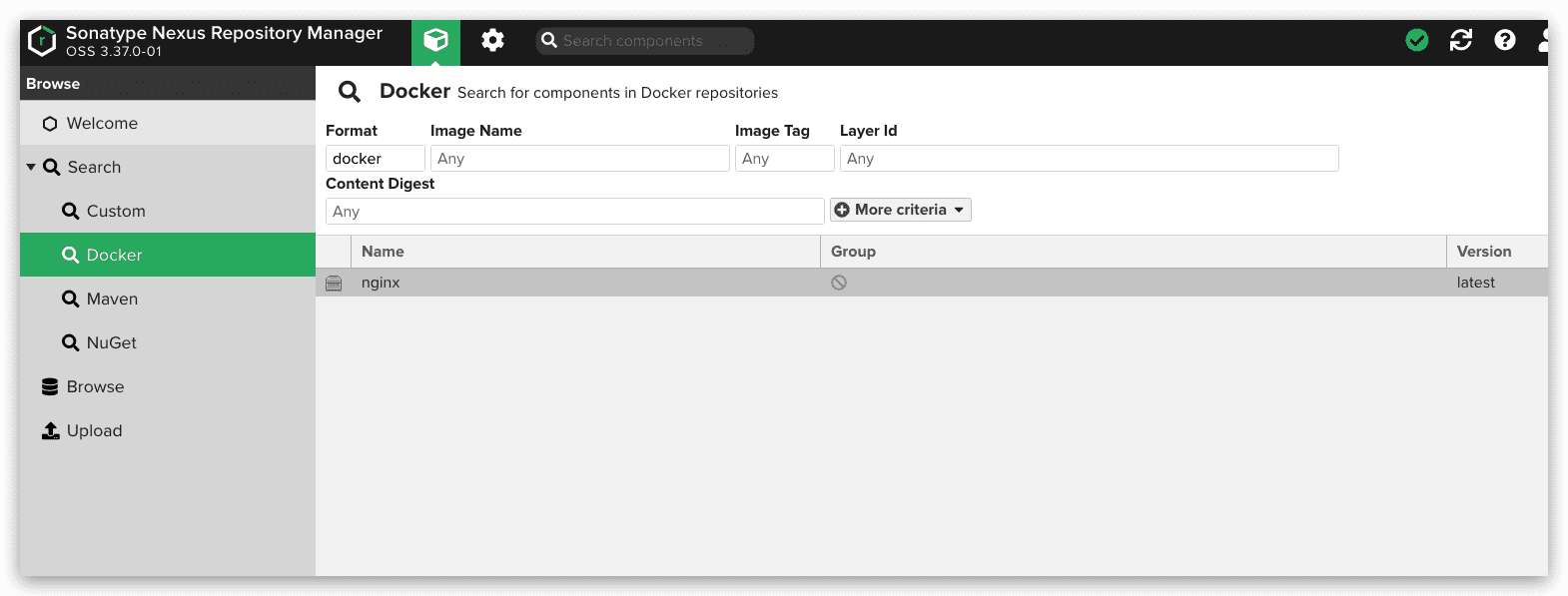Screen dimensions: 1568x596
Task: Click the Content Digest input field
Action: [574, 212]
